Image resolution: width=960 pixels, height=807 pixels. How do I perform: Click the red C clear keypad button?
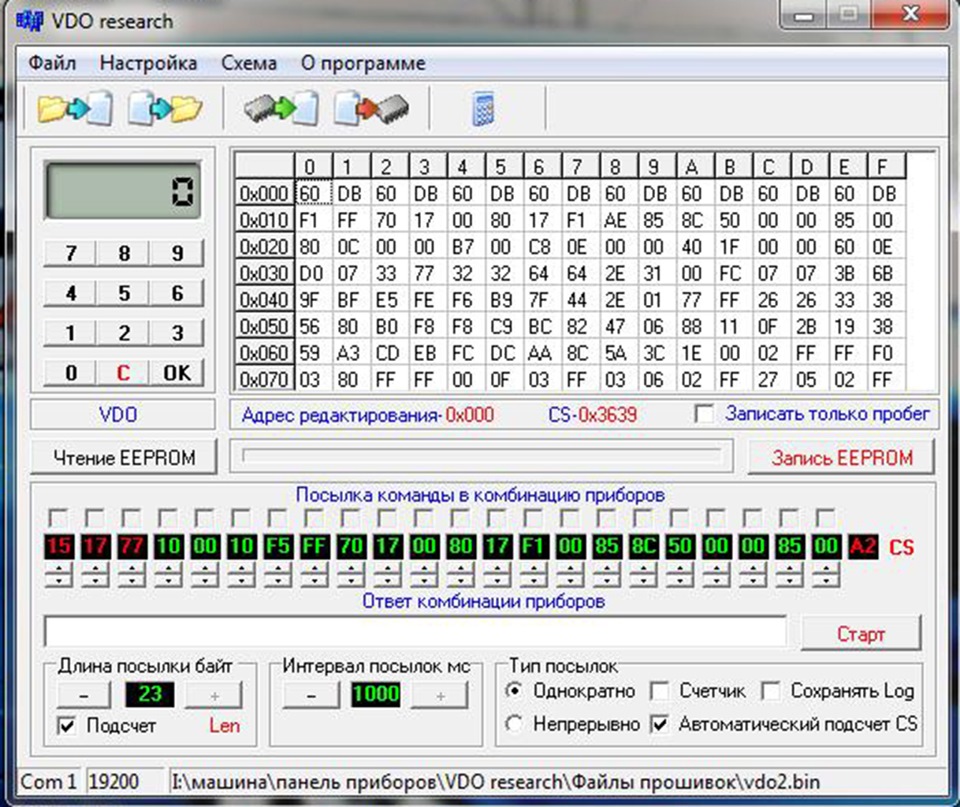(x=124, y=372)
